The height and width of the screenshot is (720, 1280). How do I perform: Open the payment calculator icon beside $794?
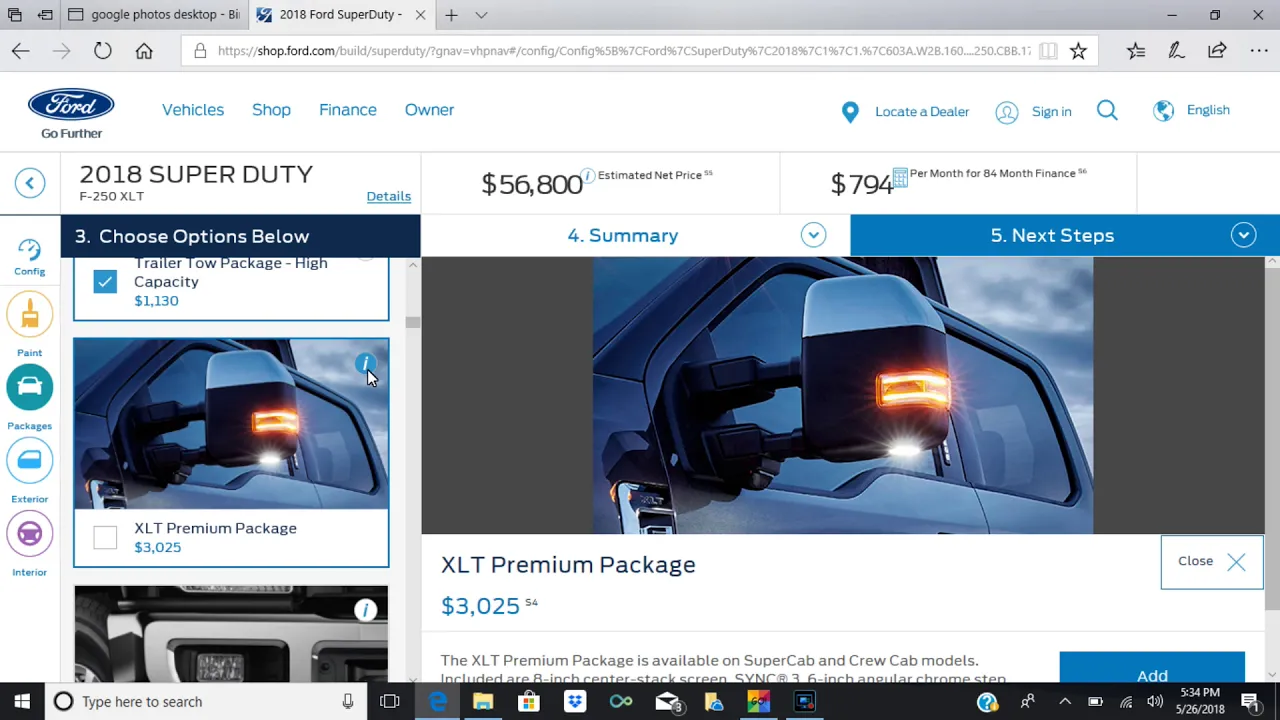click(900, 177)
